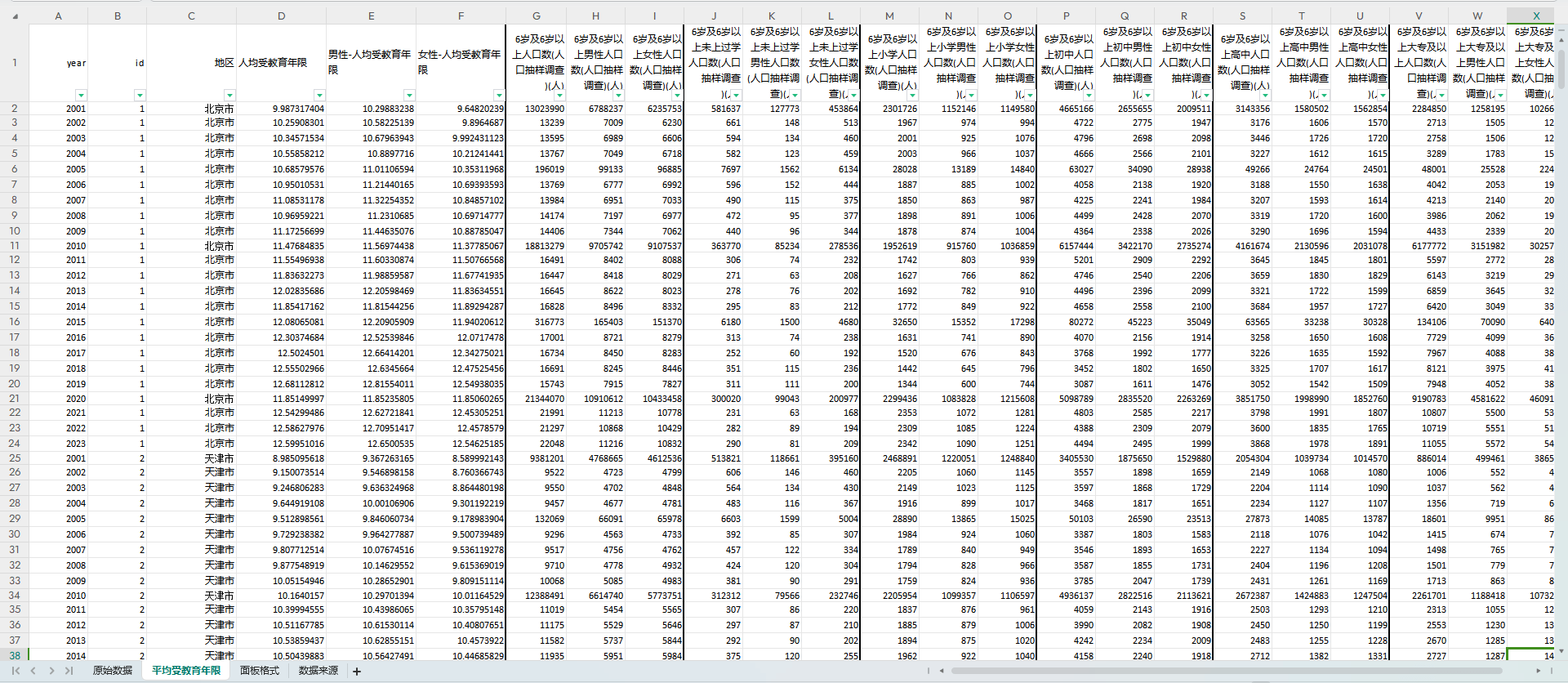
Task: Select the 人均受教育年限 header cell
Action: (x=281, y=63)
